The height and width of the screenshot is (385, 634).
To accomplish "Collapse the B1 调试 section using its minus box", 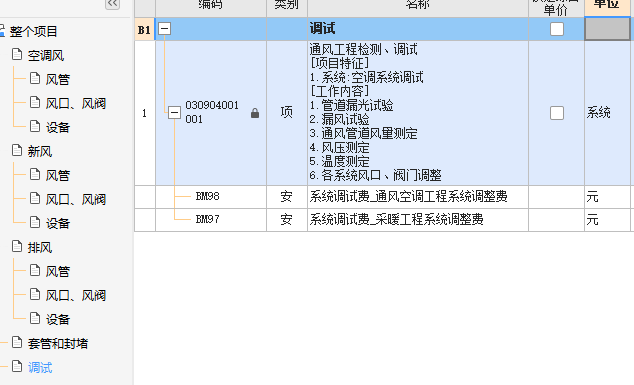I will pyautogui.click(x=164, y=28).
